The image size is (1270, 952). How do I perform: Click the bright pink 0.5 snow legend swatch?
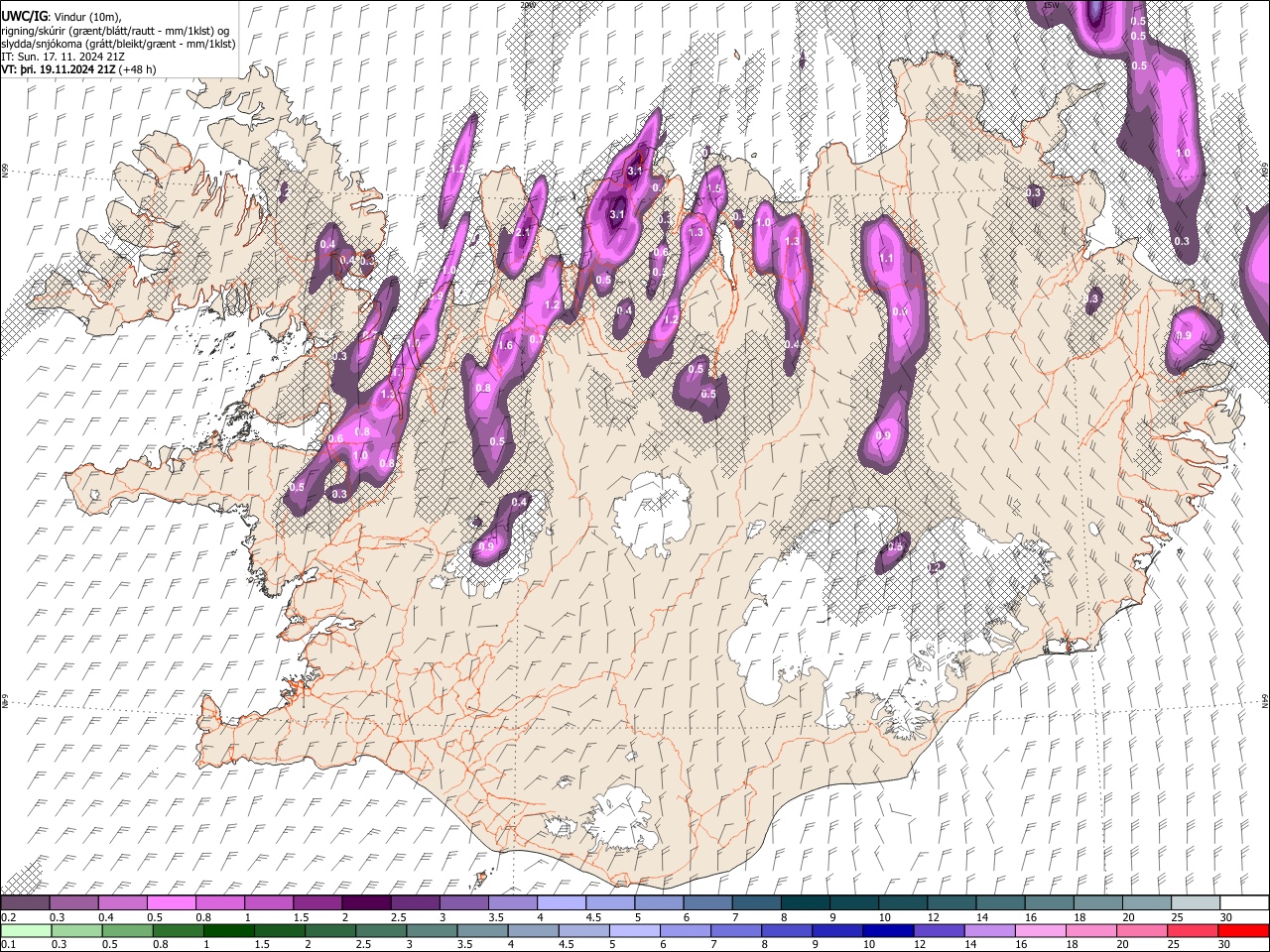(172, 902)
